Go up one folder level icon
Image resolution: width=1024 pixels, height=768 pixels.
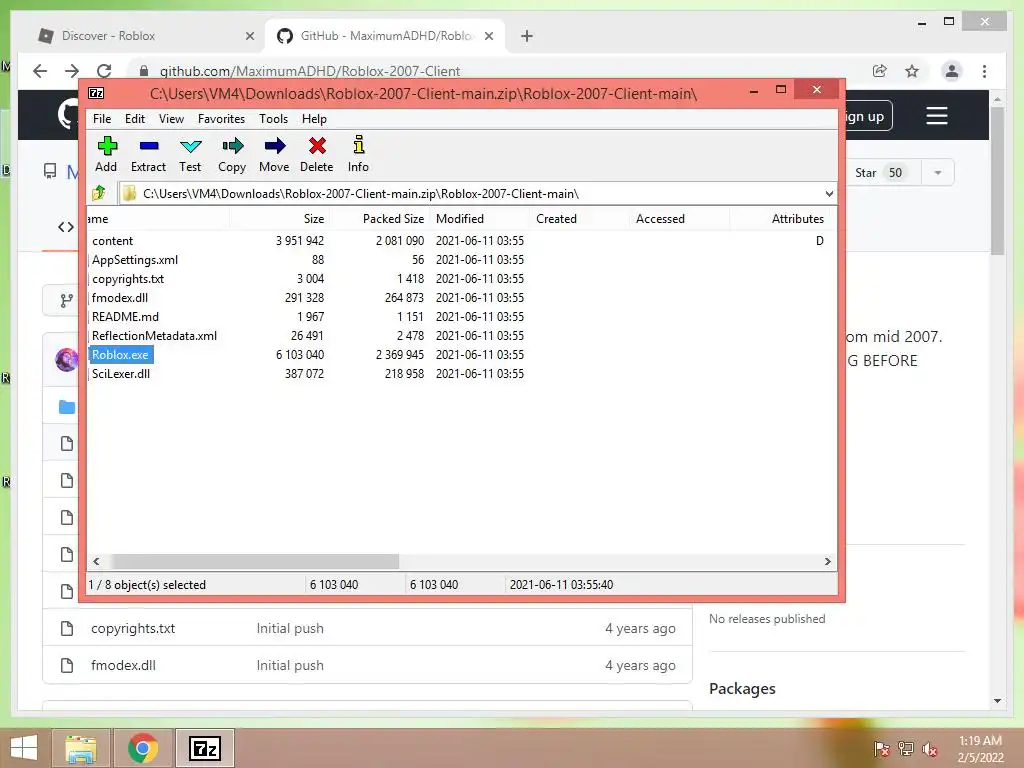[99, 193]
